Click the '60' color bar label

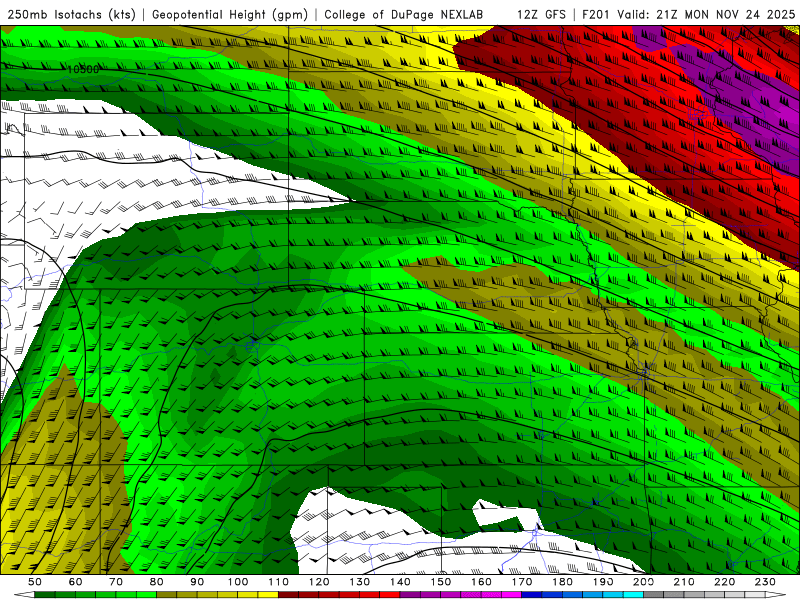(76, 582)
